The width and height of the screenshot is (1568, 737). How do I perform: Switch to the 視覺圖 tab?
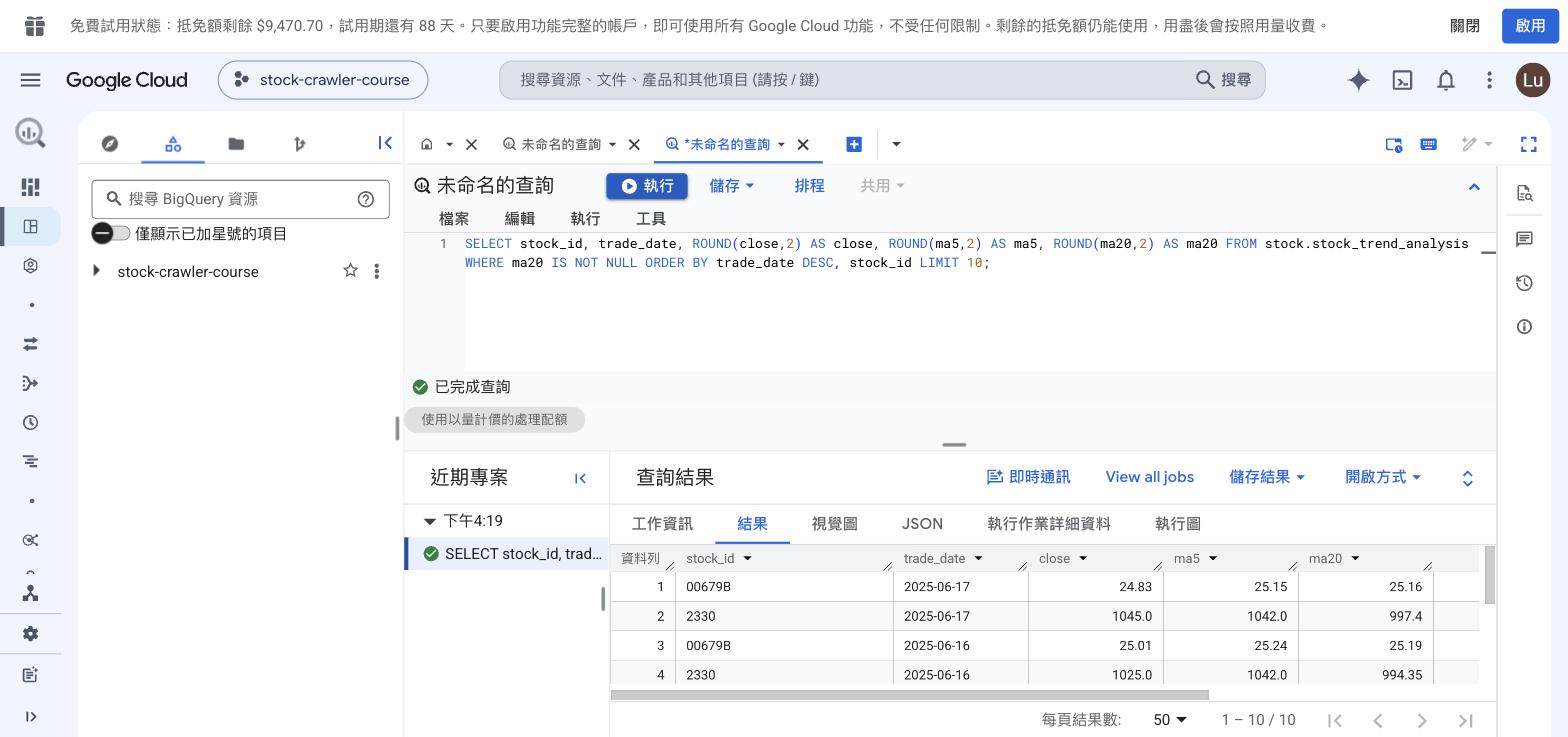coord(834,524)
